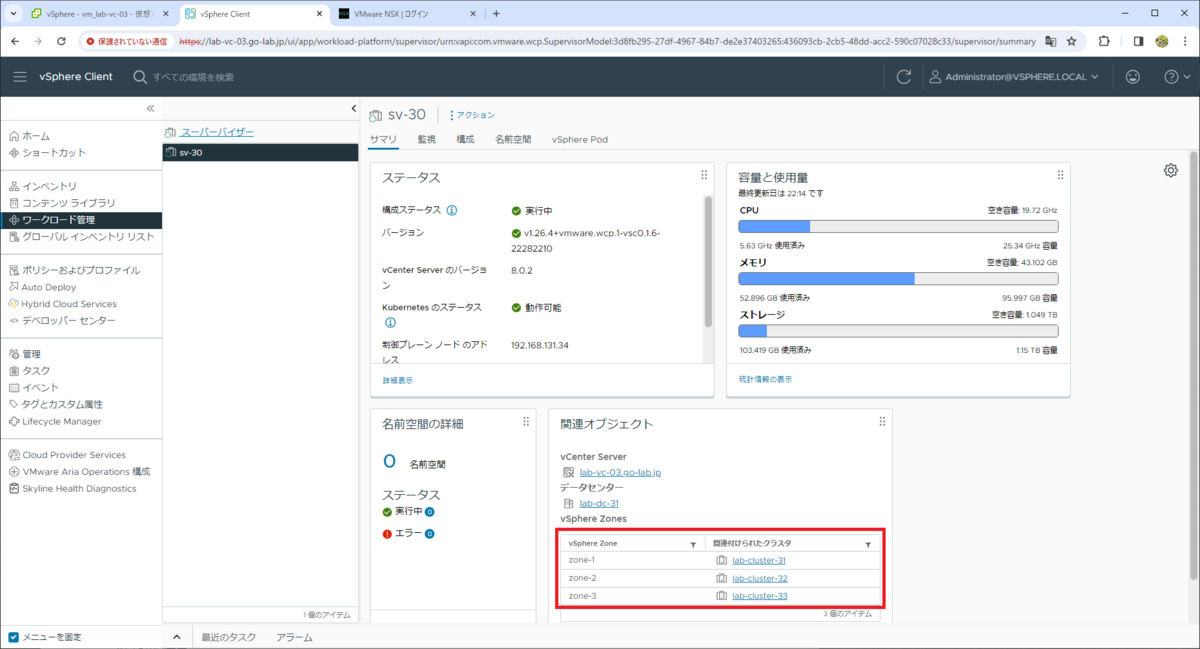Screen dimensions: 1200x649
Task: Open lab-cluster-33 link
Action: coord(759,596)
